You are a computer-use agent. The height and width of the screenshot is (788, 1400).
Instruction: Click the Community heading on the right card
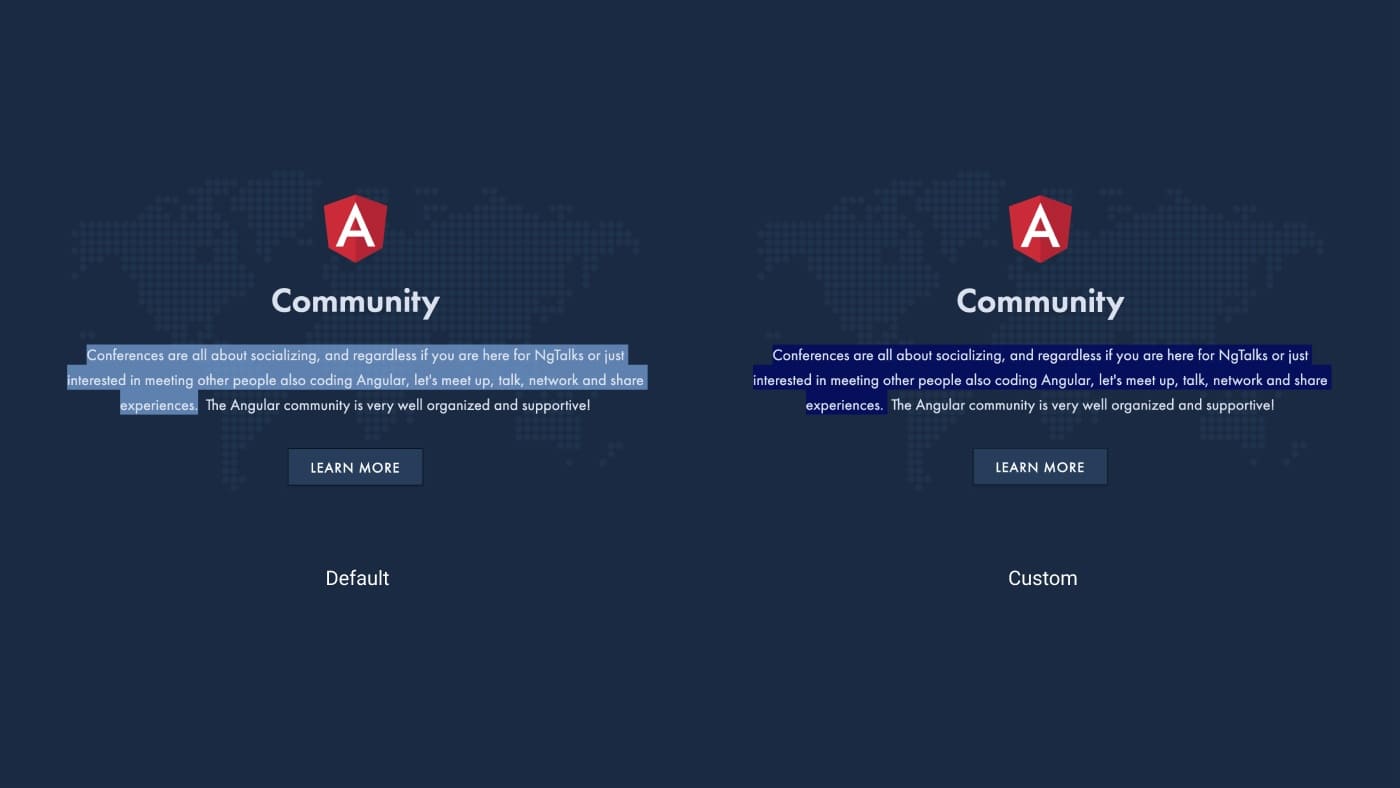pos(1040,301)
